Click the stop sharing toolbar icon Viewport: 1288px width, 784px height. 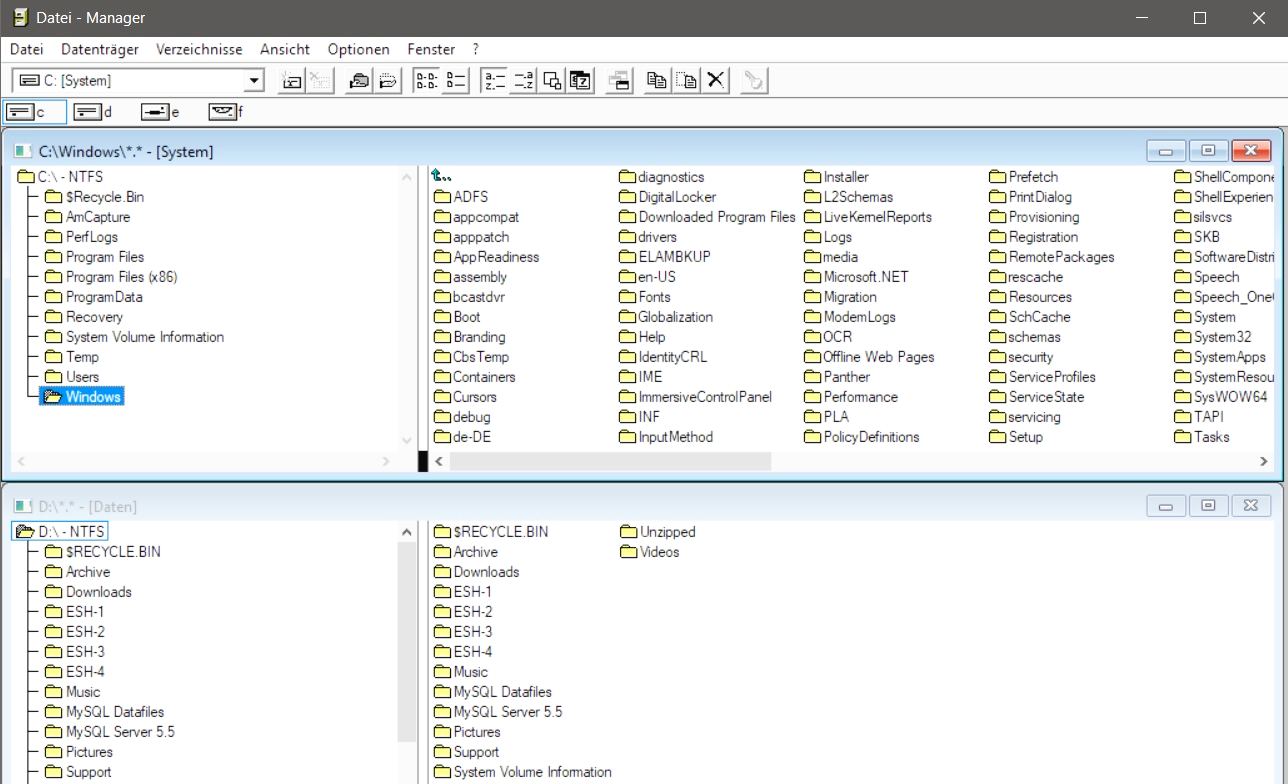(387, 81)
